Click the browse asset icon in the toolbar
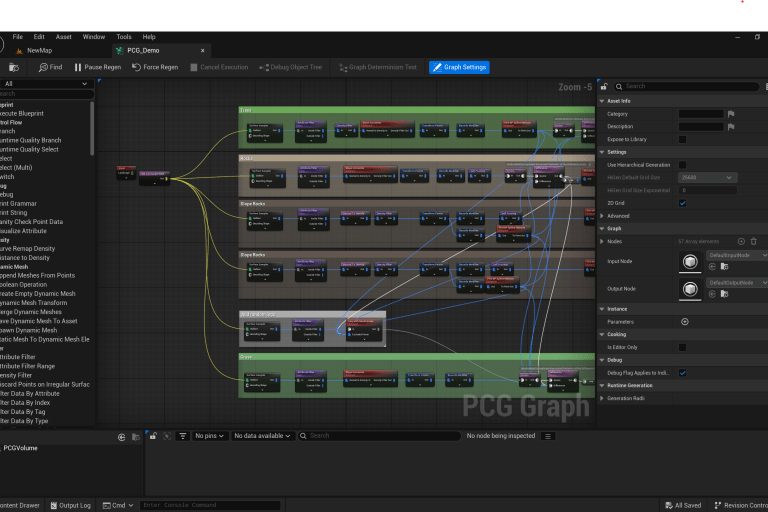Screen dimensions: 768x512 [14, 67]
